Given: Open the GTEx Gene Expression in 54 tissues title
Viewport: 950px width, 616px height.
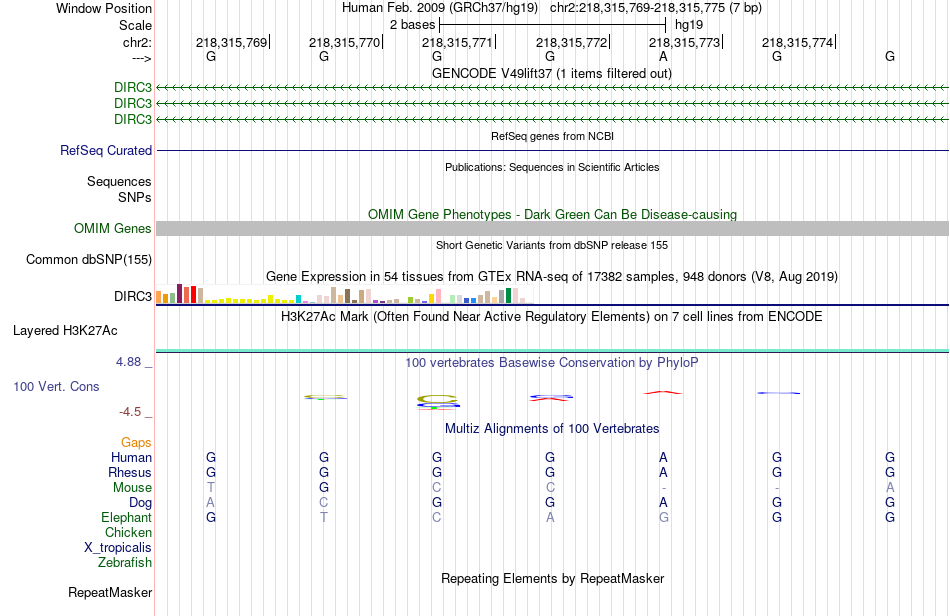Looking at the screenshot, I should coord(552,277).
